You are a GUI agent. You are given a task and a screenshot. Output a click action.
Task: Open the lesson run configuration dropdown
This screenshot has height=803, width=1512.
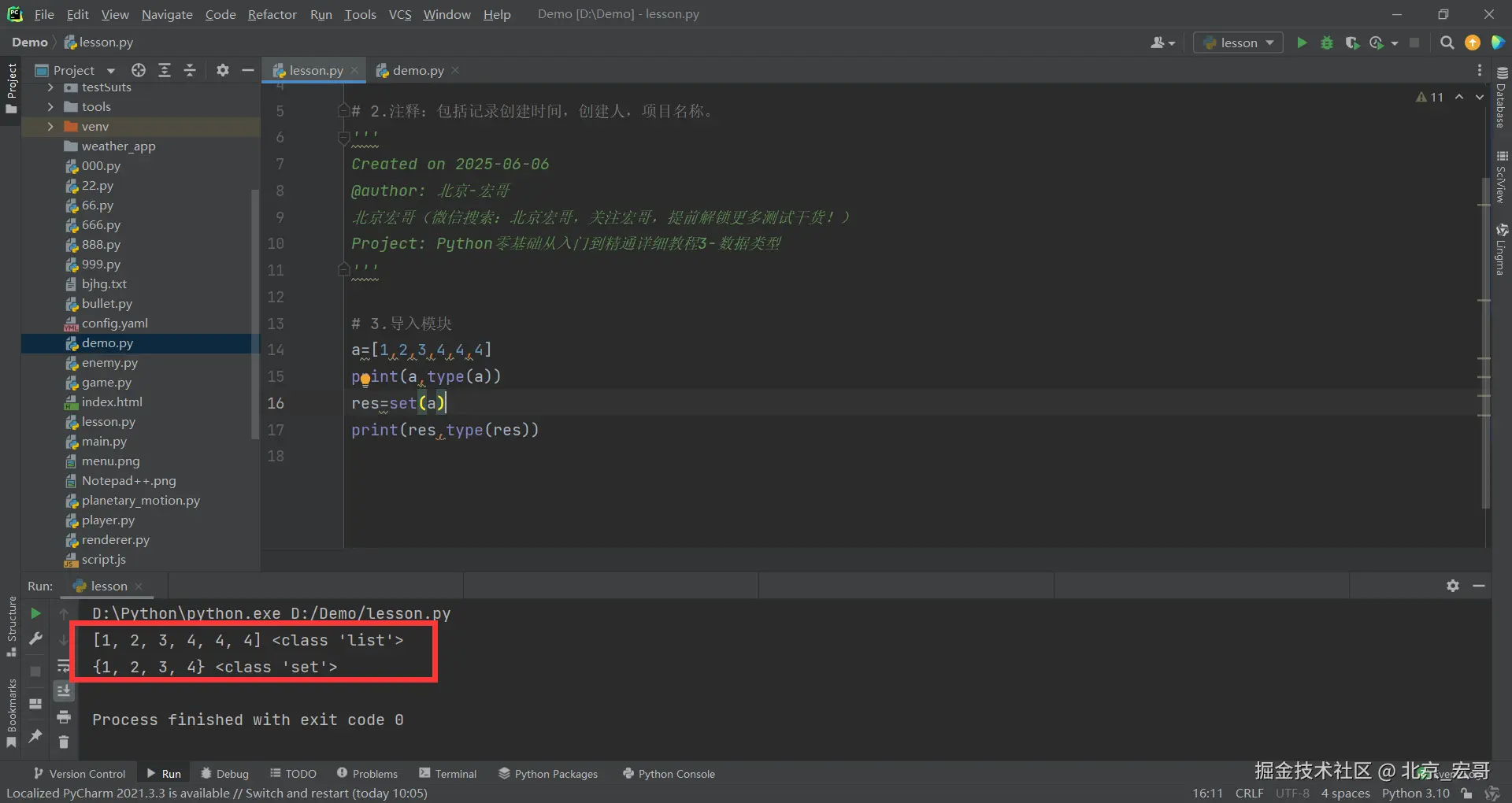pyautogui.click(x=1239, y=43)
